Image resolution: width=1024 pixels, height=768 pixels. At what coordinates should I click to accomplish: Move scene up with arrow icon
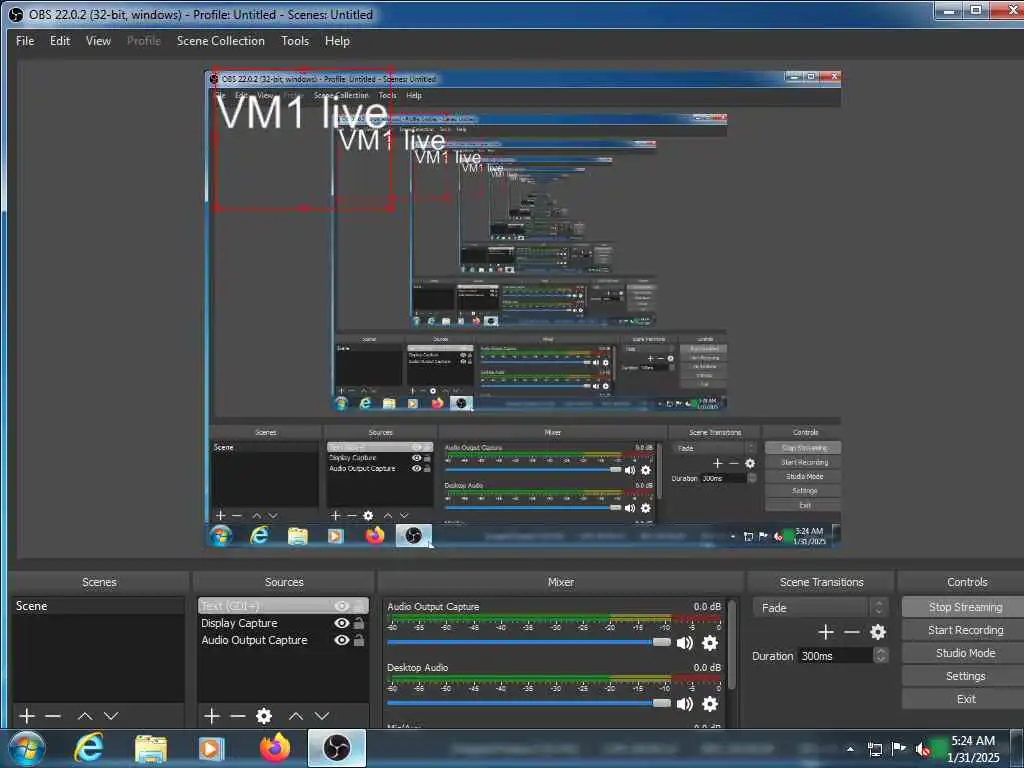[85, 716]
